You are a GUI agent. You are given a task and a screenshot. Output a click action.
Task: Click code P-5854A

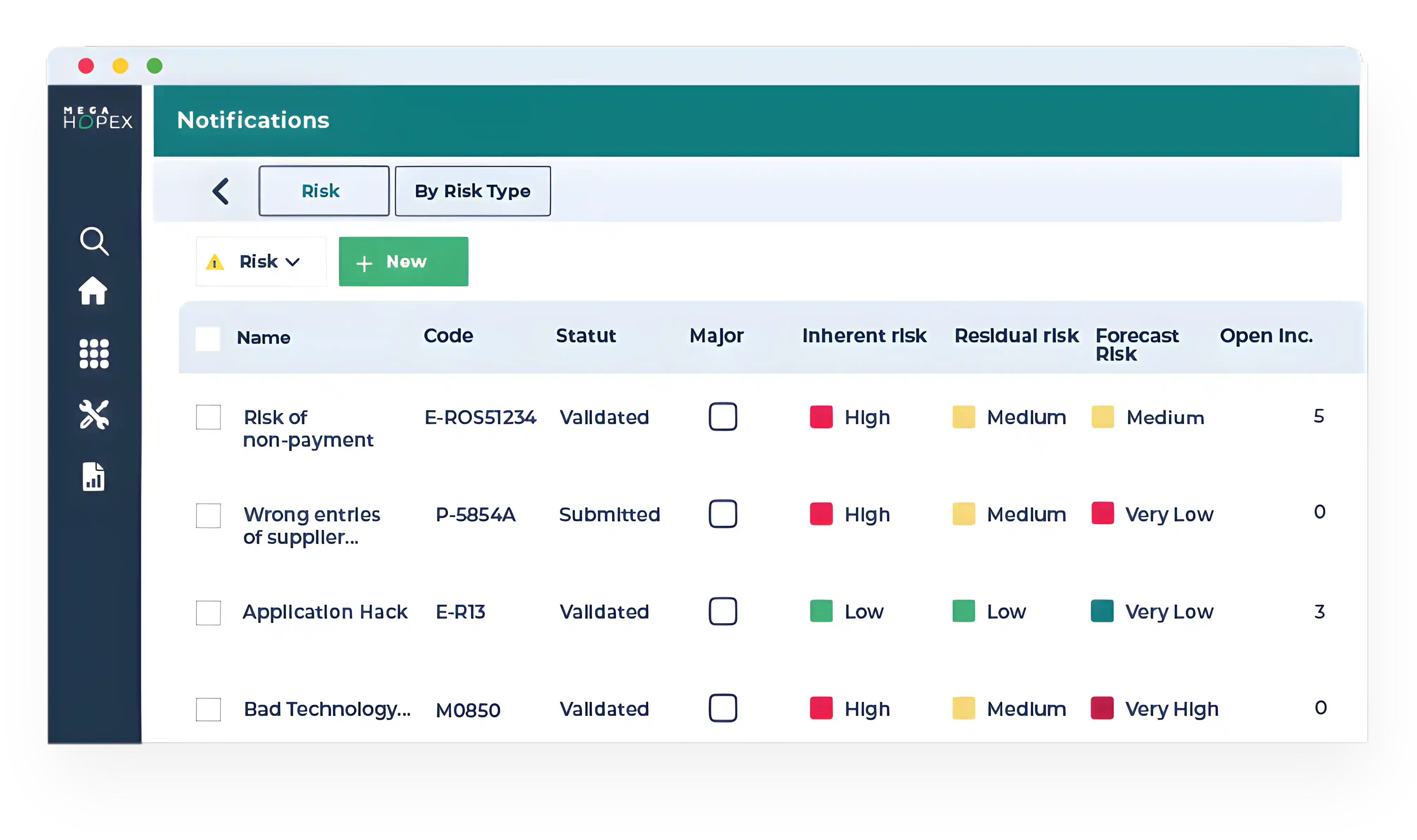[x=476, y=514]
